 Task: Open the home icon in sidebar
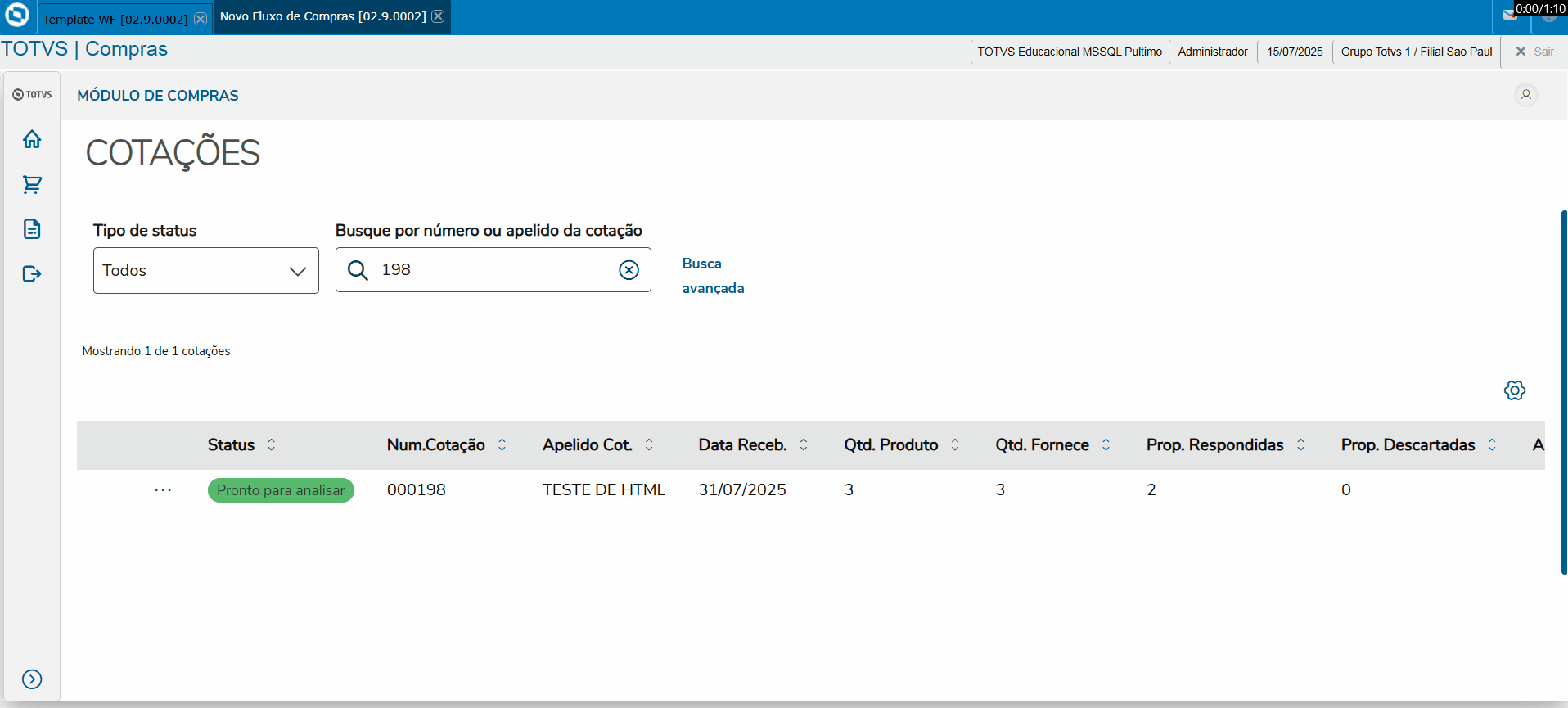click(x=32, y=139)
